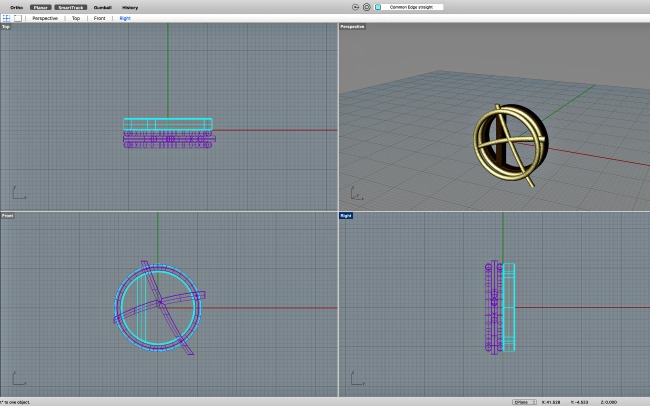The width and height of the screenshot is (650, 406).
Task: Toggle History recording
Action: [x=130, y=7]
